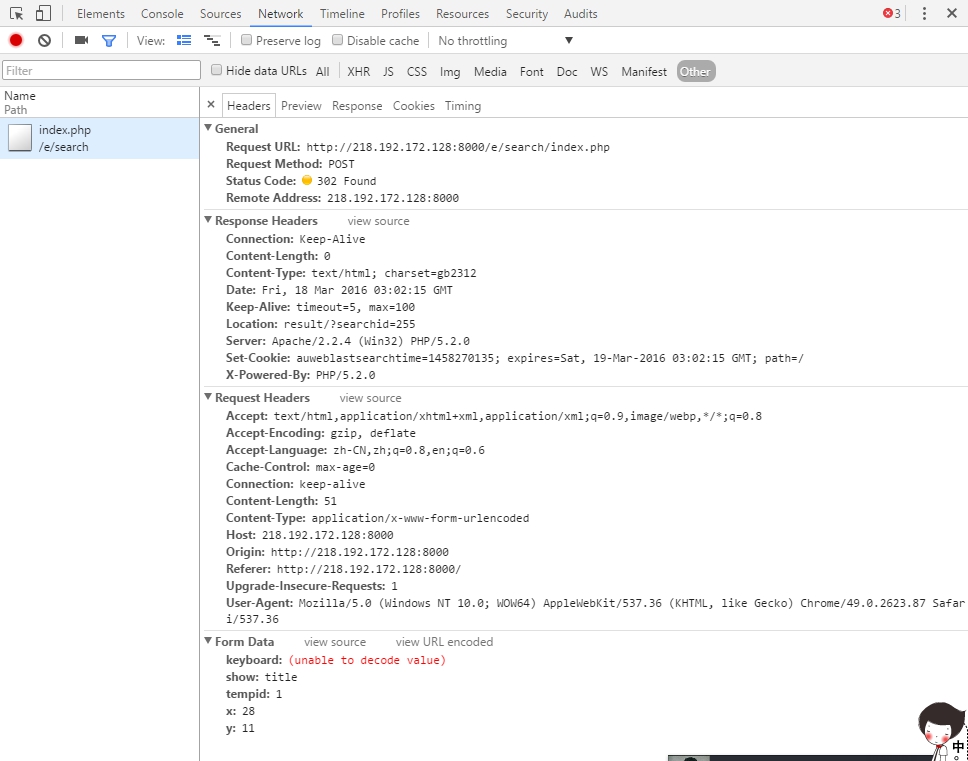Open the Console panel tab
Viewport: 968px width, 761px height.
click(162, 14)
